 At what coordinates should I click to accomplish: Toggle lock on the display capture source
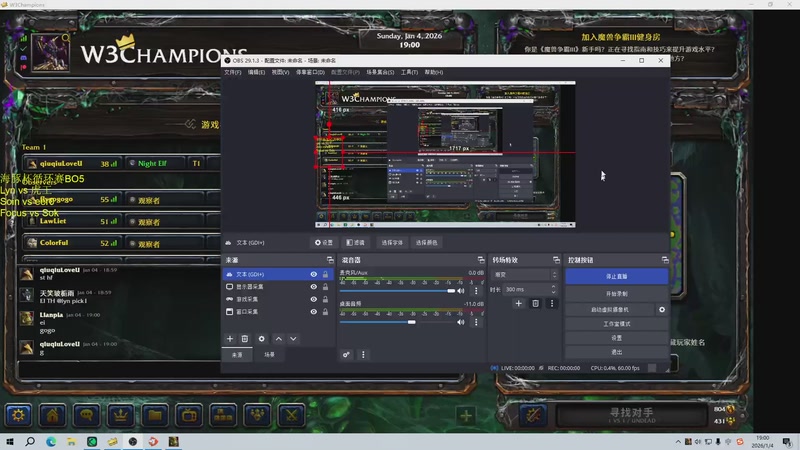(x=326, y=287)
